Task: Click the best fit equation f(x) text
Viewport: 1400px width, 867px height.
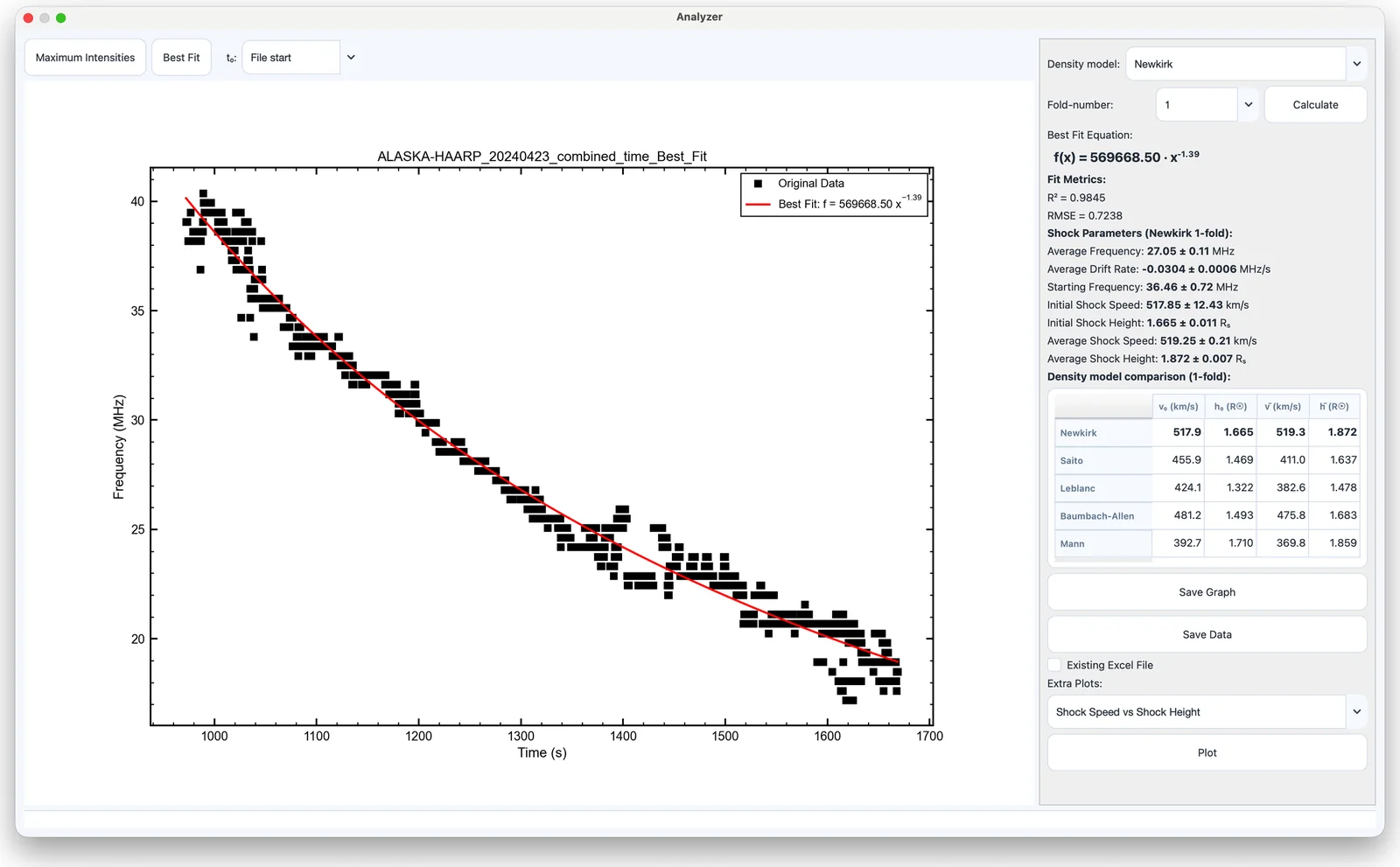Action: coord(1126,157)
